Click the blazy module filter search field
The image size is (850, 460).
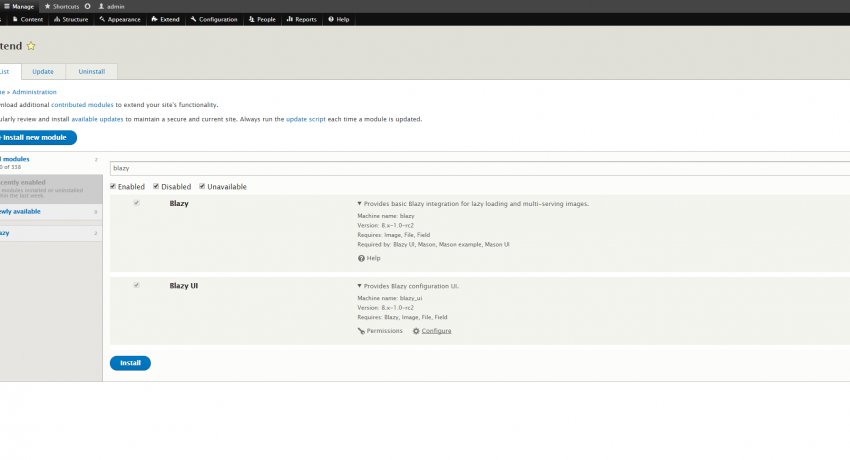tap(480, 169)
